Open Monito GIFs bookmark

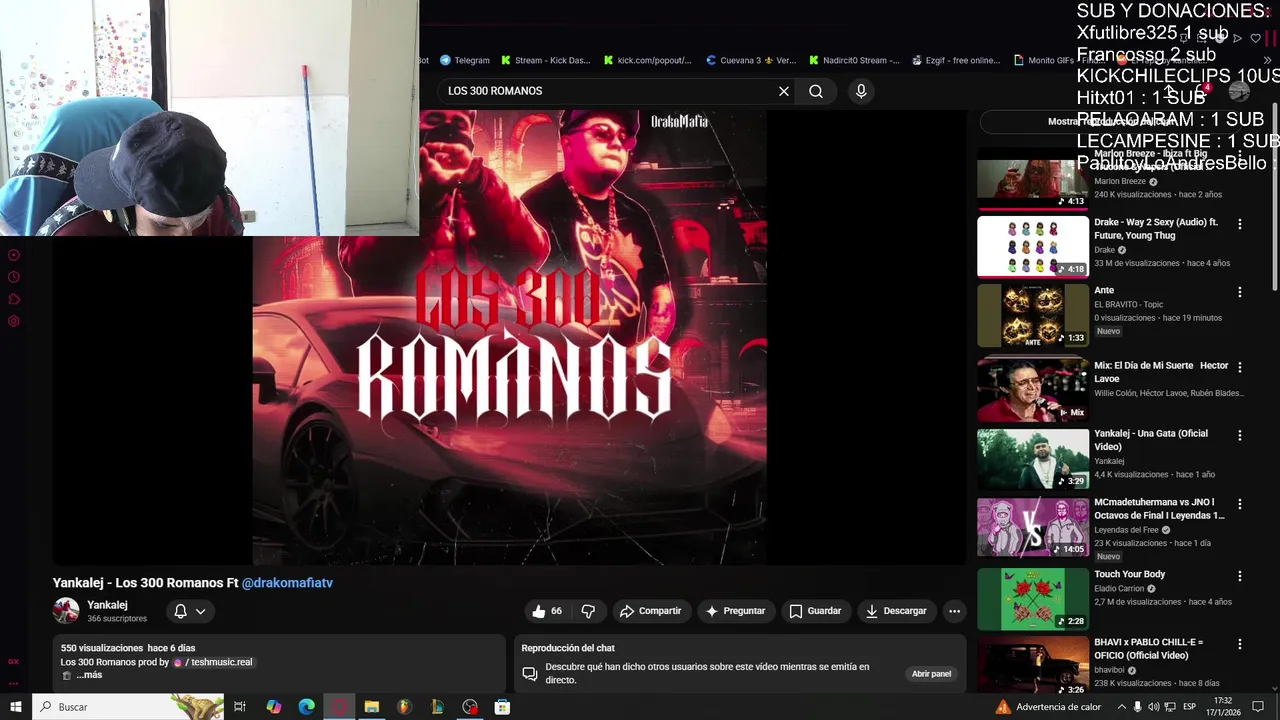1059,60
